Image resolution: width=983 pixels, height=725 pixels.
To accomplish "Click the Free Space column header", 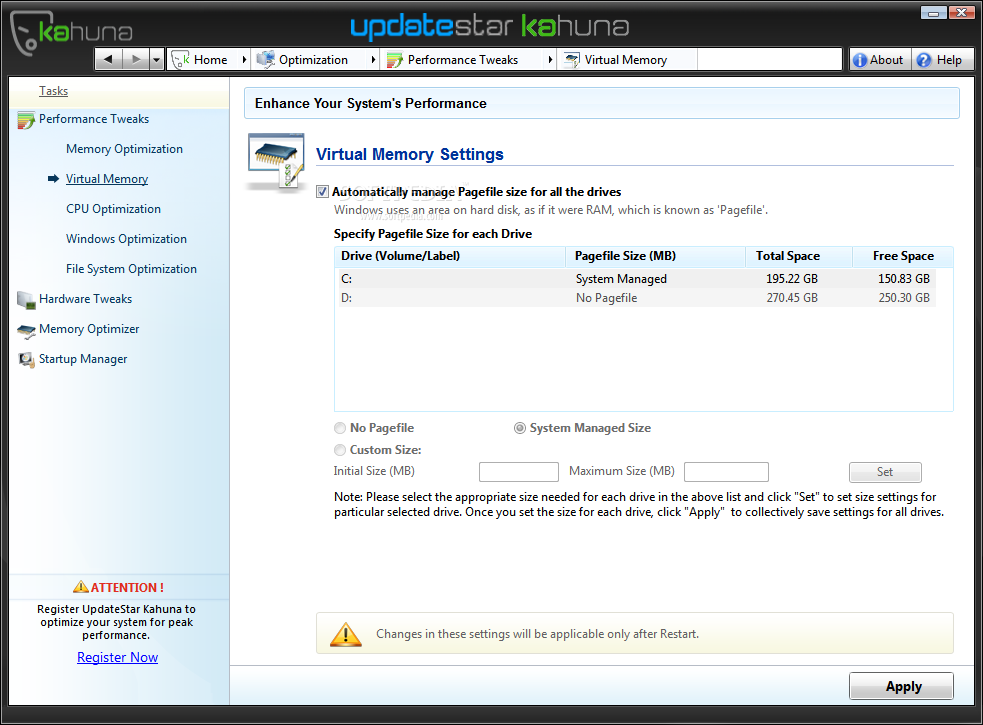I will (x=903, y=257).
